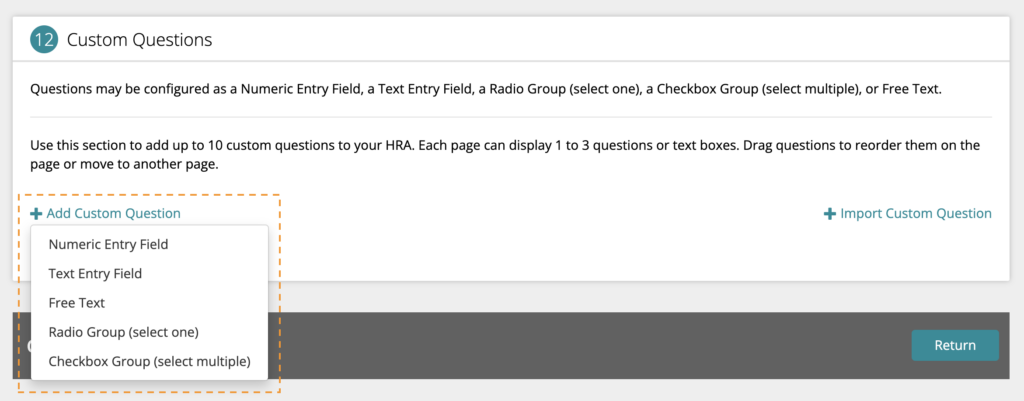Click the horizontal divider between the paragraphs
The height and width of the screenshot is (401, 1024).
tap(511, 118)
